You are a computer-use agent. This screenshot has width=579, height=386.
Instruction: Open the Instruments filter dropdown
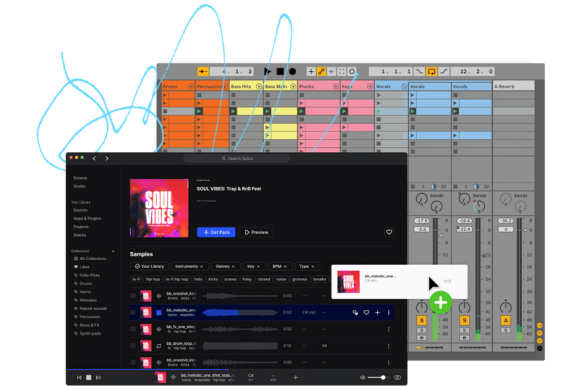[189, 266]
